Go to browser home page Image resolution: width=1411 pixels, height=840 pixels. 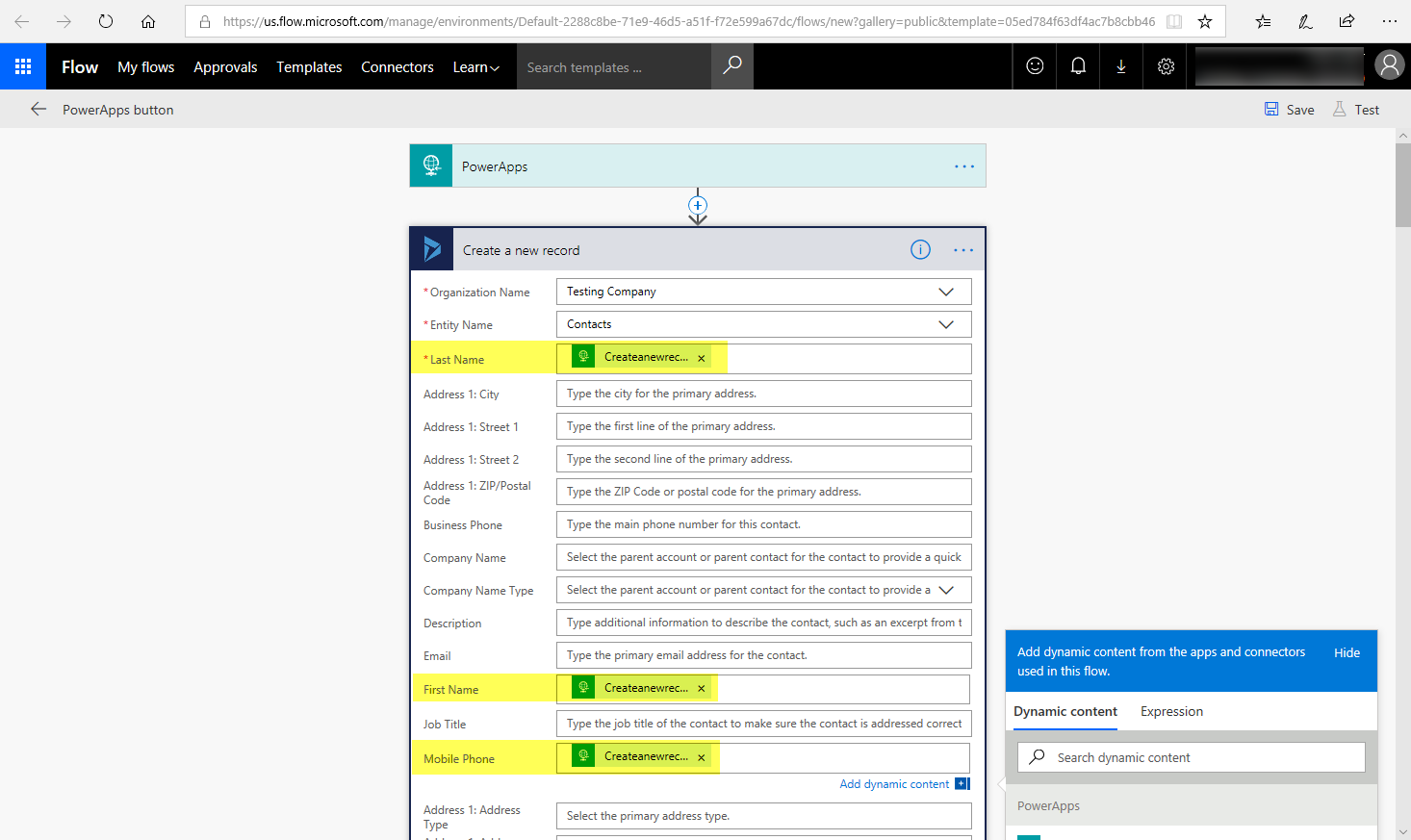(148, 21)
